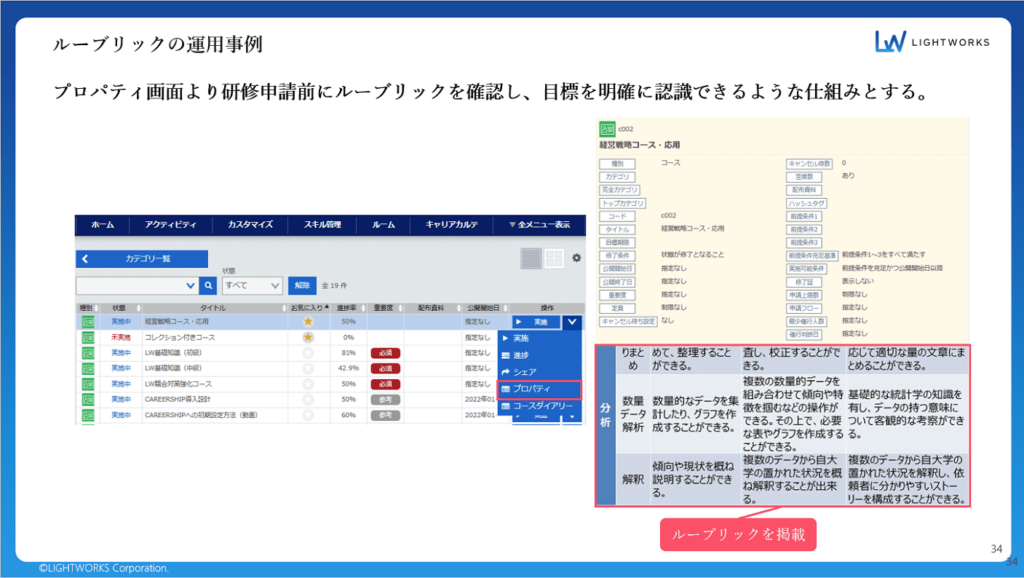This screenshot has width=1024, height=578.
Task: Toggle favorite star for 経営戦略コース・応用
Action: click(308, 322)
